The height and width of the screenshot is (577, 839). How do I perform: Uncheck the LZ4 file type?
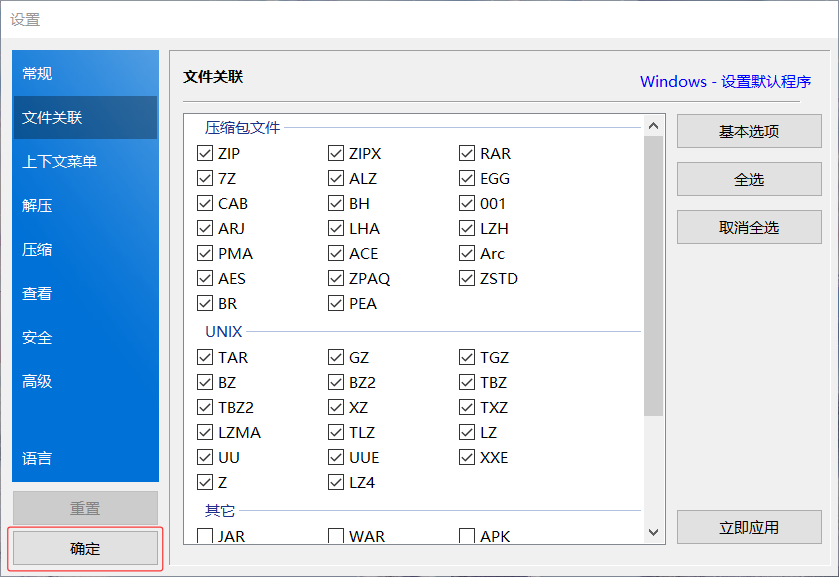pos(336,481)
